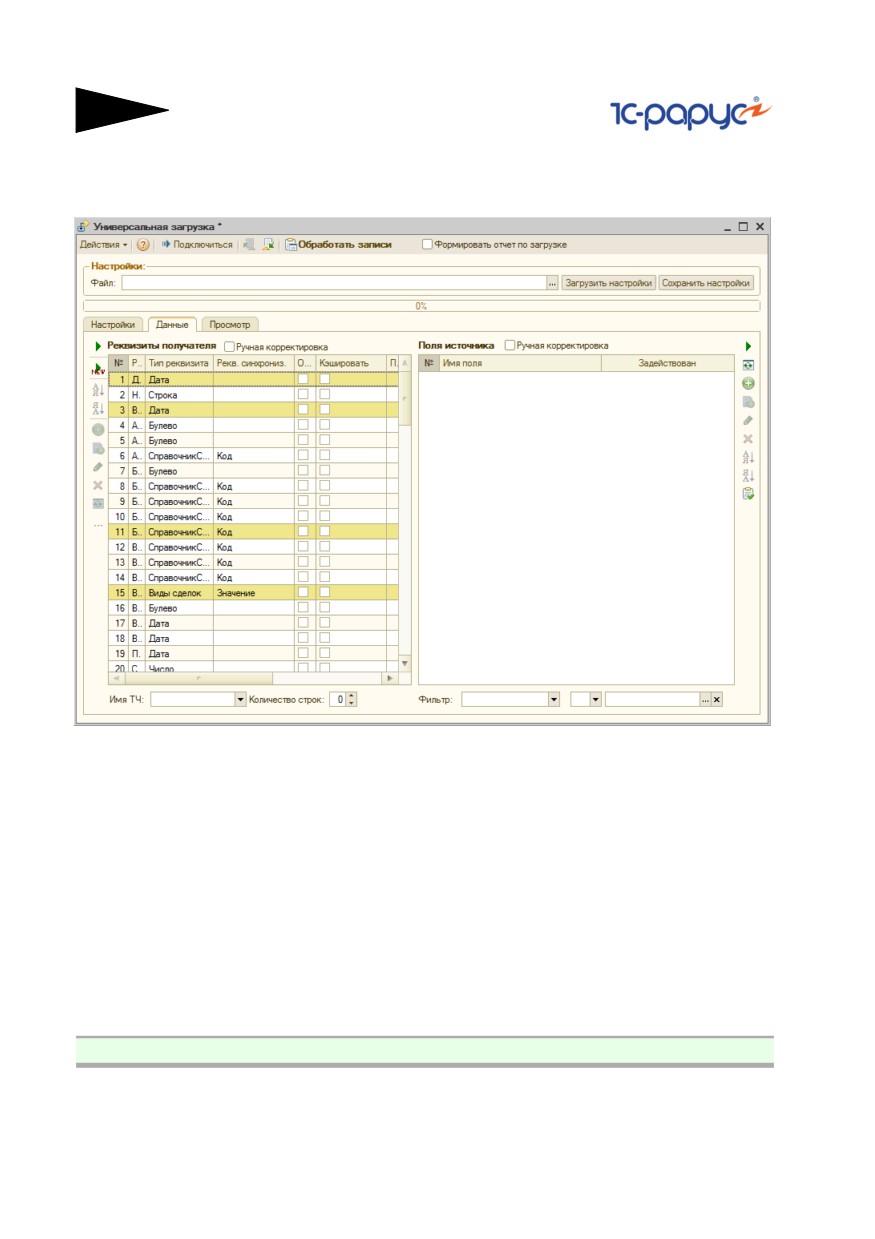This screenshot has width=875, height=1239.
Task: Click the ascending sort icon left of the receiver attributes table
Action: click(98, 391)
